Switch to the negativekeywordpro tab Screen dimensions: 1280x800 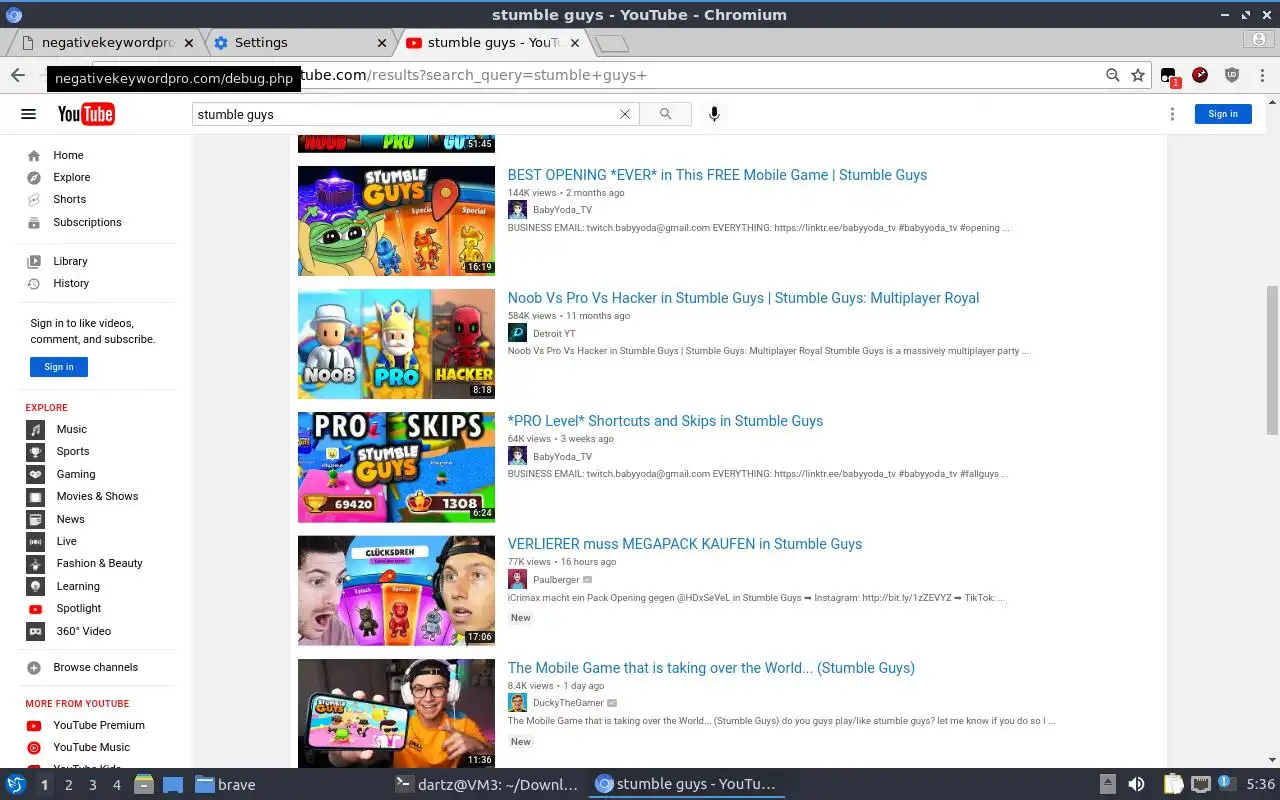point(106,43)
